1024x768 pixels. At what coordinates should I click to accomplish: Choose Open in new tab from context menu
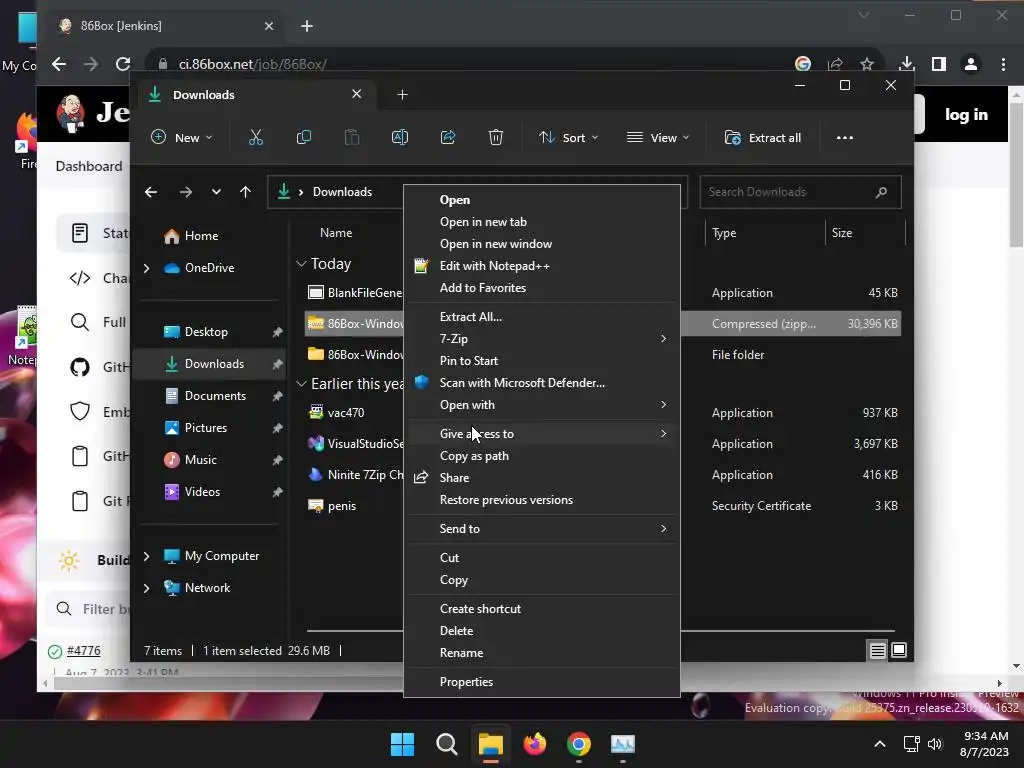[483, 222]
